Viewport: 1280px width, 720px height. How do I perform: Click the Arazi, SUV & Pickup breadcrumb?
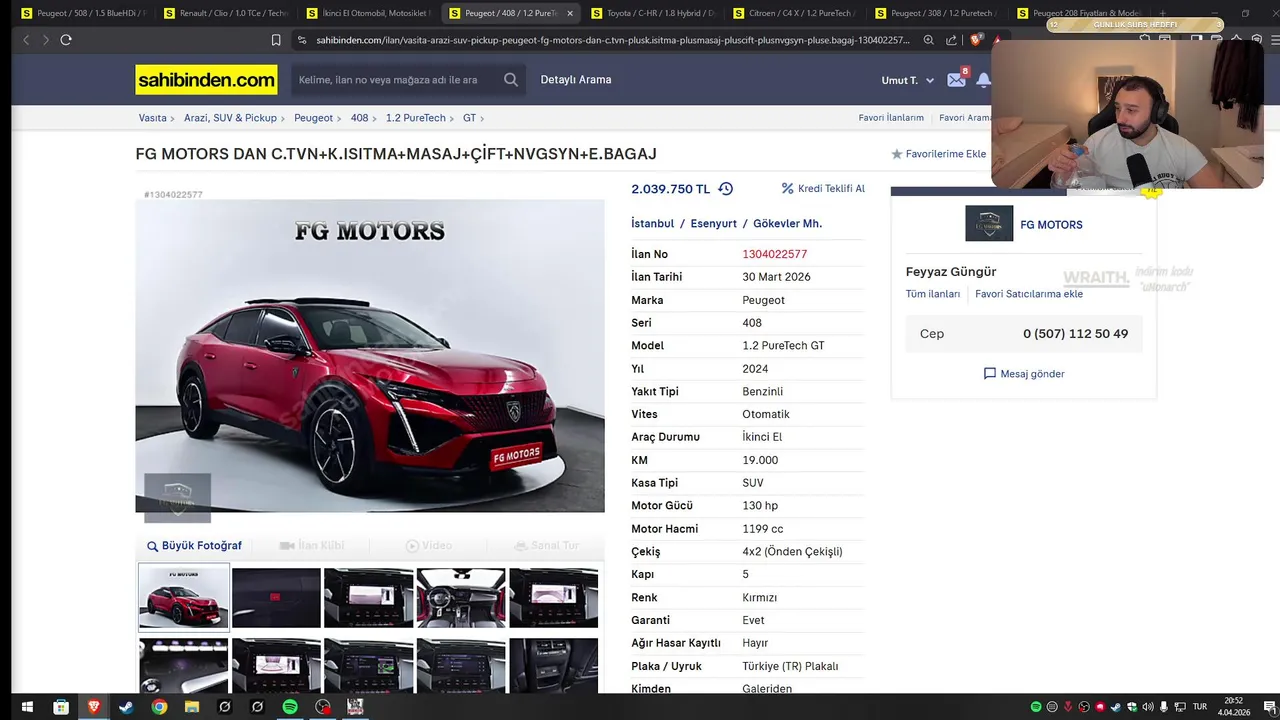point(230,118)
